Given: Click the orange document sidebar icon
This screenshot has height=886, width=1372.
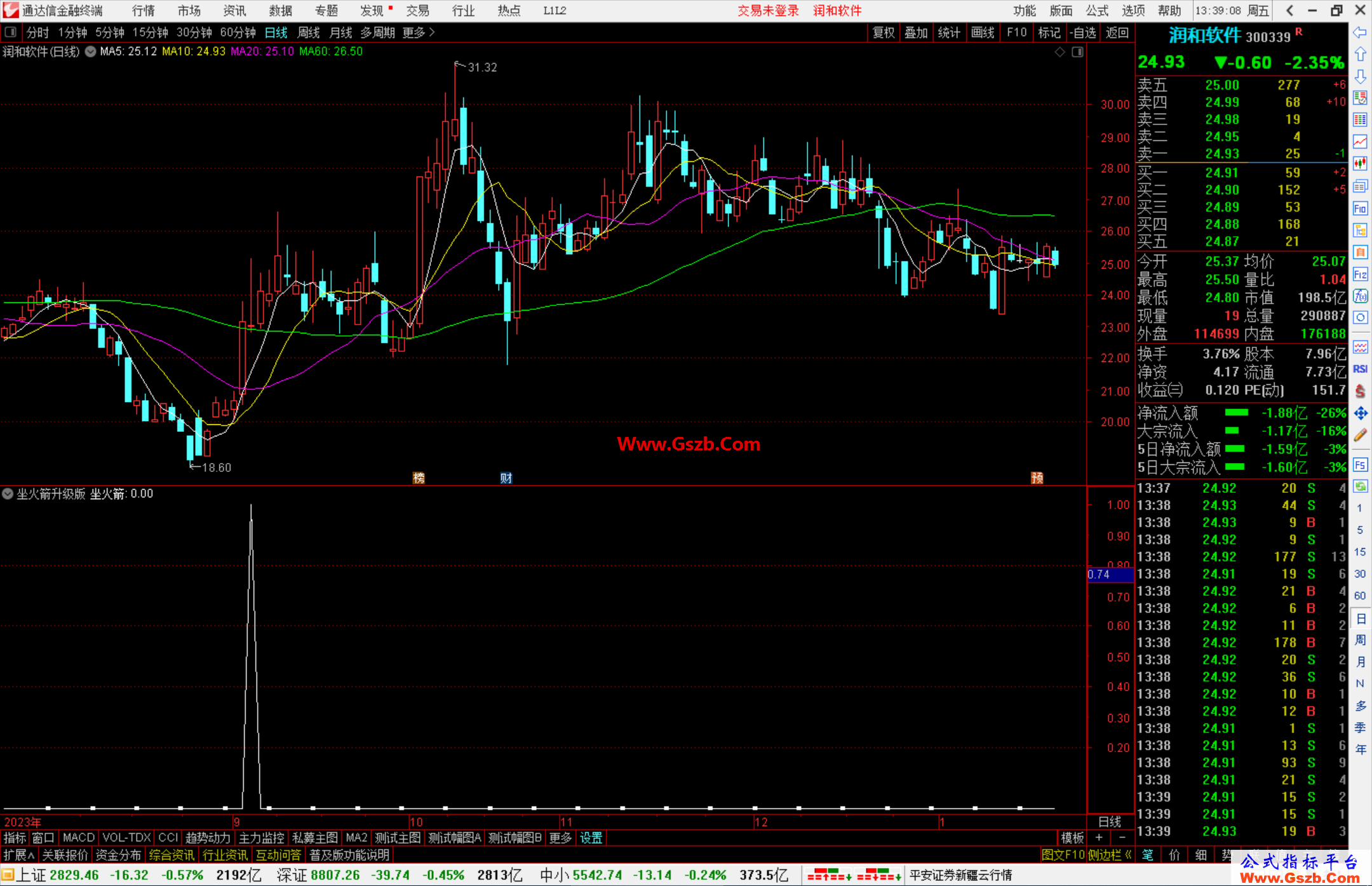Looking at the screenshot, I should pos(1360,252).
